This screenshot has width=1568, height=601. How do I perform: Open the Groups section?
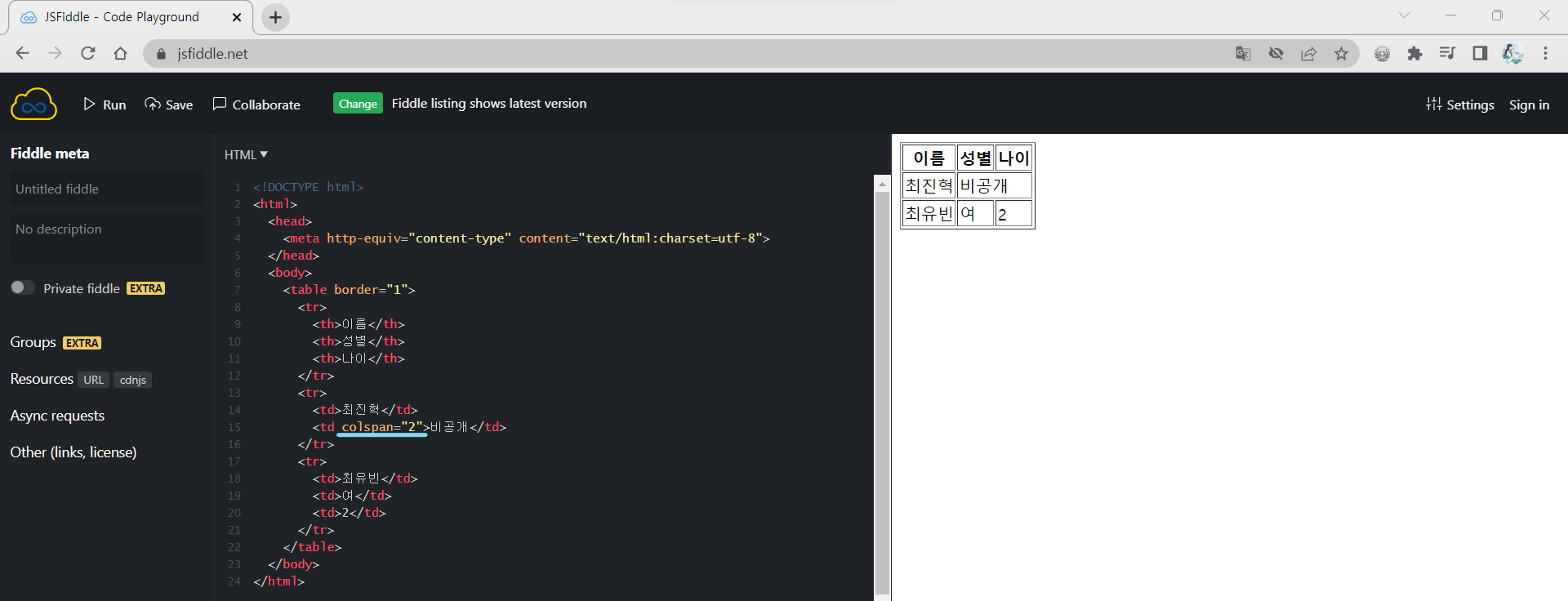(33, 342)
